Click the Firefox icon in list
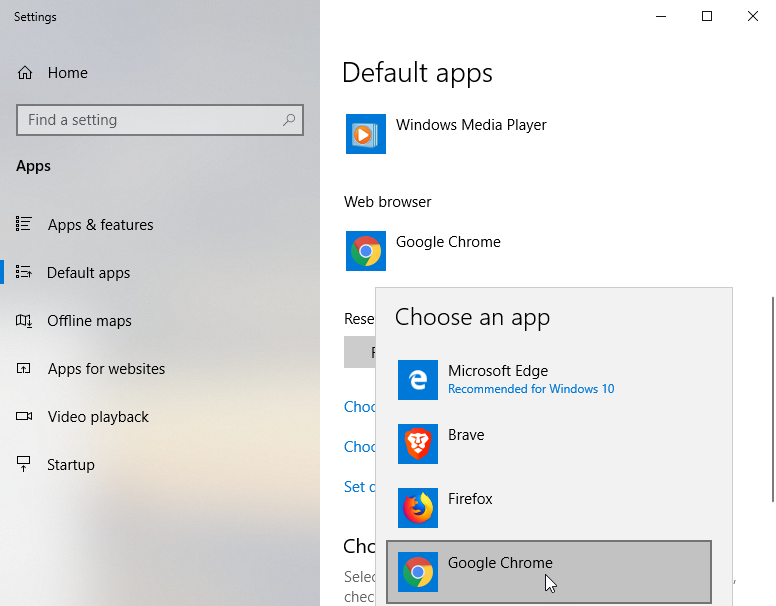This screenshot has height=606, width=776. pyautogui.click(x=418, y=507)
